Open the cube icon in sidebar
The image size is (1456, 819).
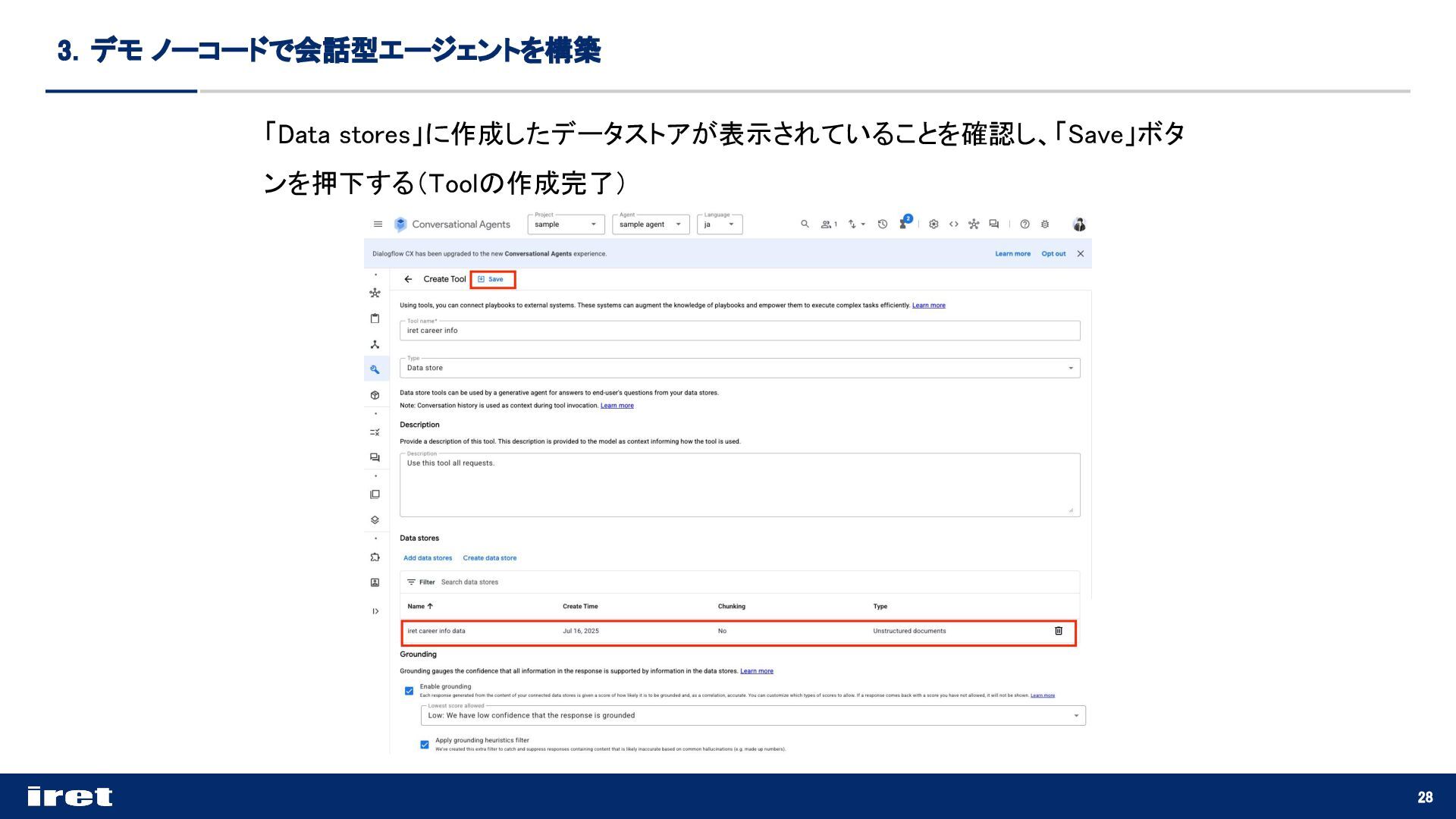[375, 395]
